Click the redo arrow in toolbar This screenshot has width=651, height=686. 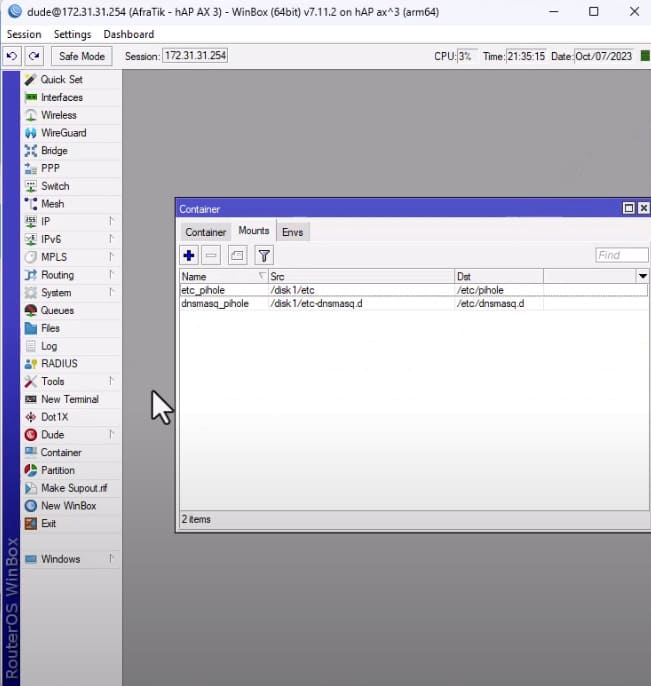34,56
